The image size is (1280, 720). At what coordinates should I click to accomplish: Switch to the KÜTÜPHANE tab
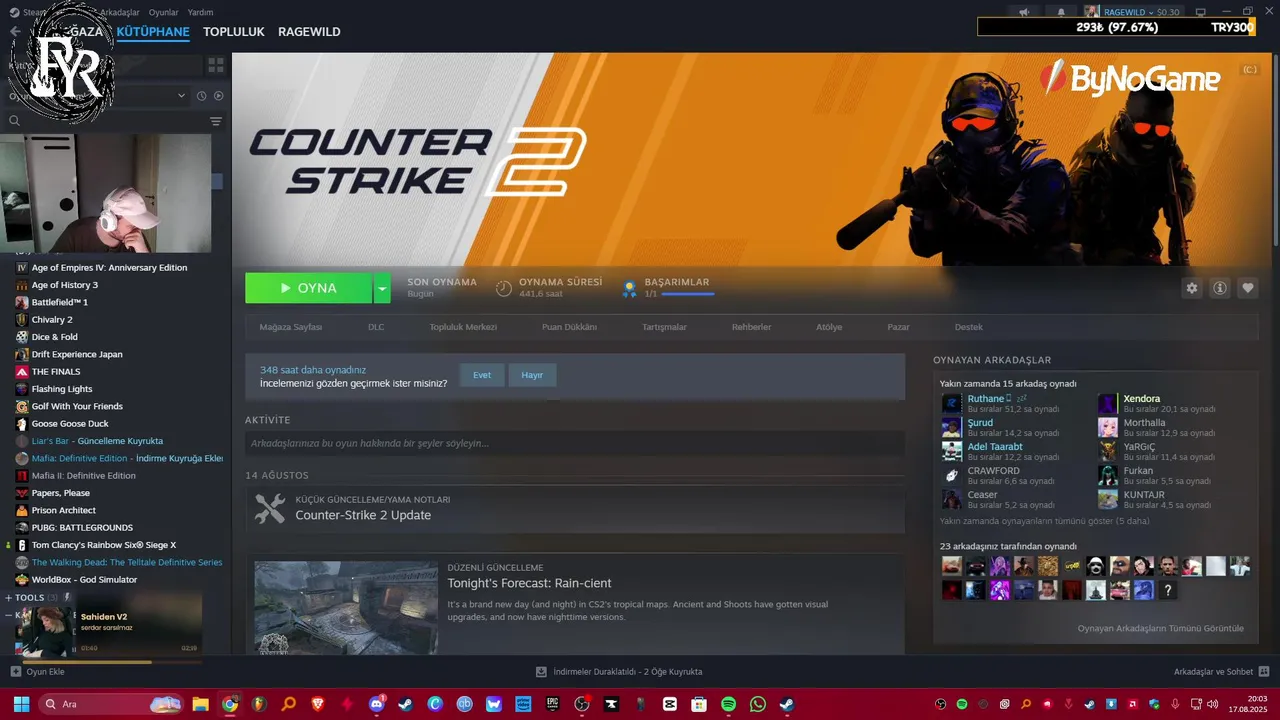point(153,32)
